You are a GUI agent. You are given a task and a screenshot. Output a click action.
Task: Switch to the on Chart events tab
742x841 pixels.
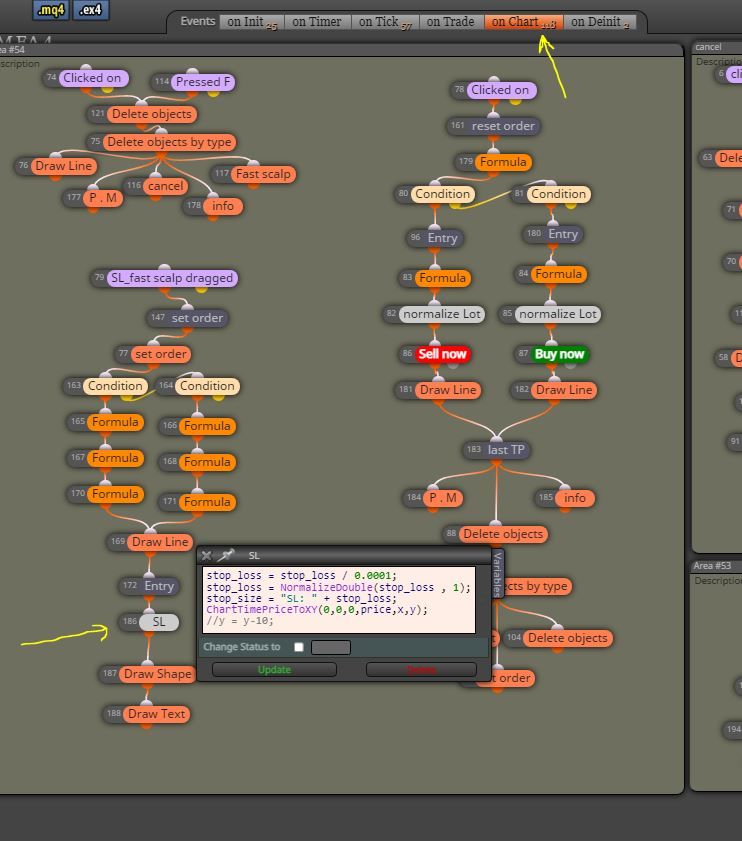pyautogui.click(x=524, y=22)
